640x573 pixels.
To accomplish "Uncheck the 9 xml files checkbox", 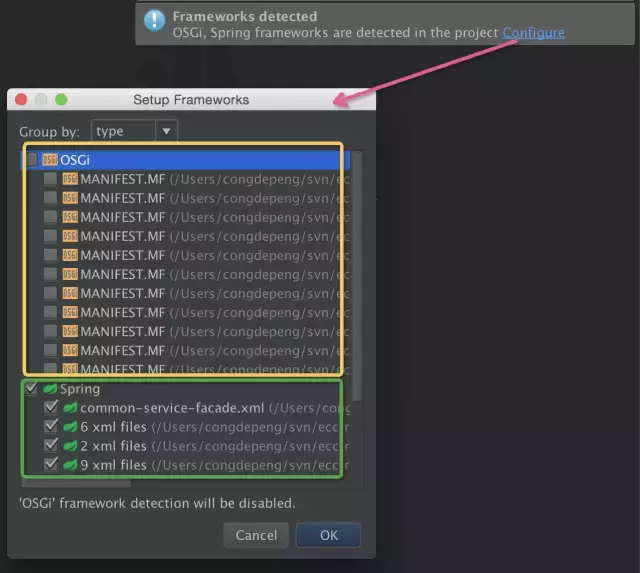I will pyautogui.click(x=51, y=464).
